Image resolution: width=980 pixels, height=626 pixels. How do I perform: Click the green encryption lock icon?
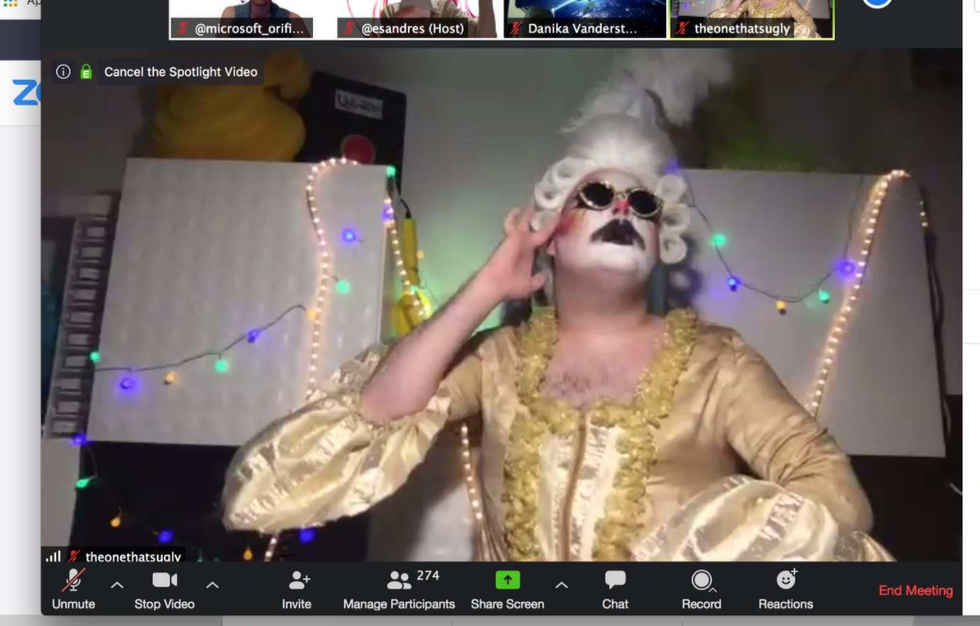tap(86, 72)
